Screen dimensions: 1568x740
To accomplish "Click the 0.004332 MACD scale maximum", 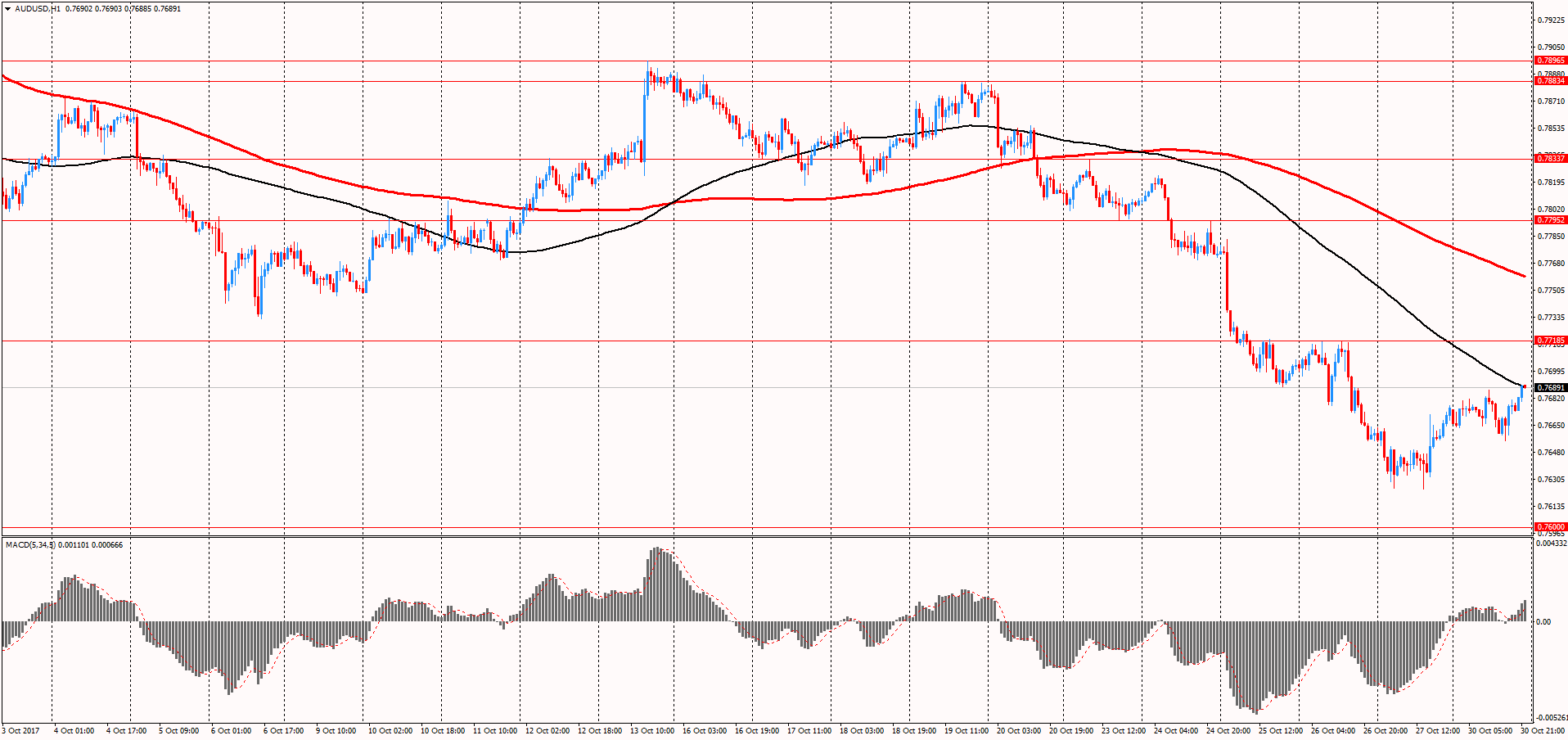I will (x=1551, y=544).
